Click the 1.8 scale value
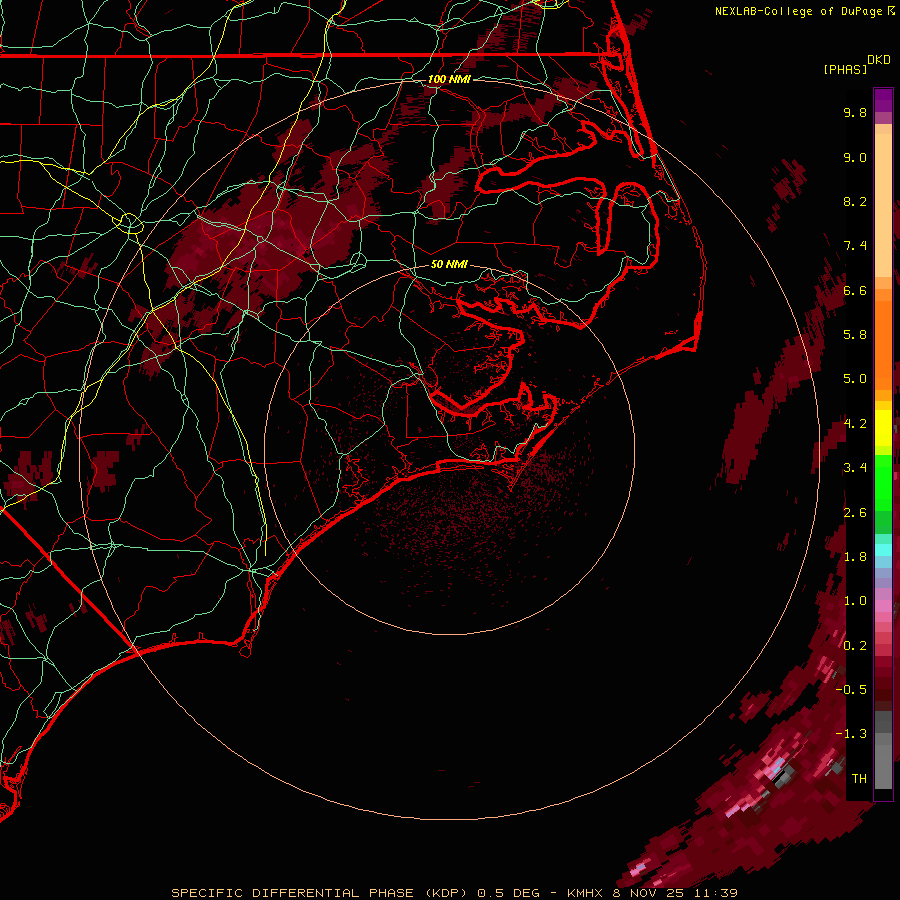The height and width of the screenshot is (900, 900). click(x=855, y=557)
